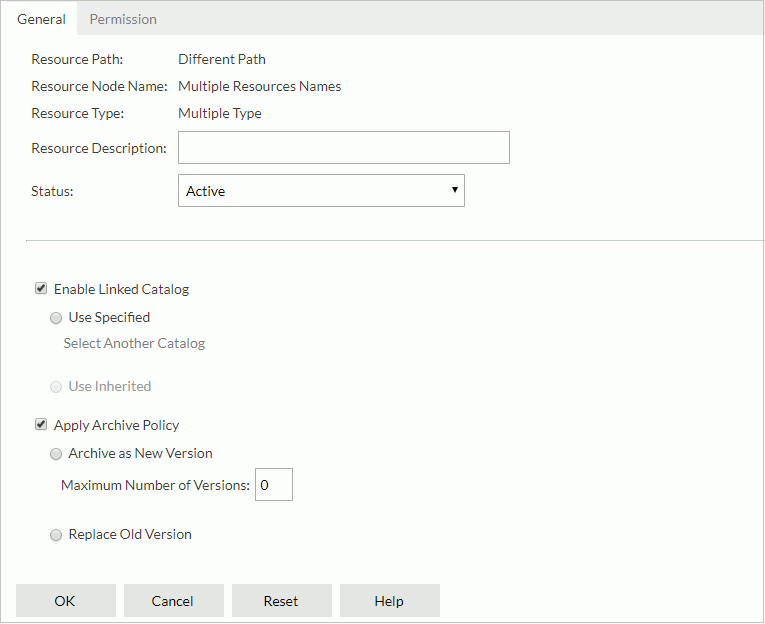This screenshot has width=765, height=624.
Task: Click the Maximum Number of Versions label
Action: pos(155,485)
